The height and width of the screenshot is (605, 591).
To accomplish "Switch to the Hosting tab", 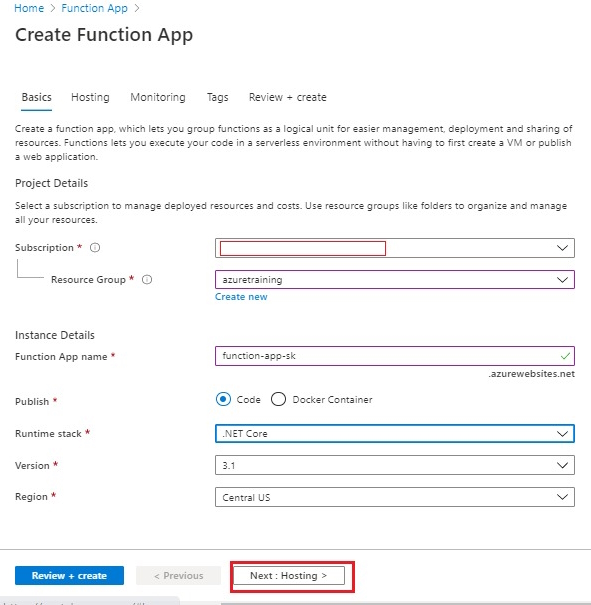I will coord(90,97).
